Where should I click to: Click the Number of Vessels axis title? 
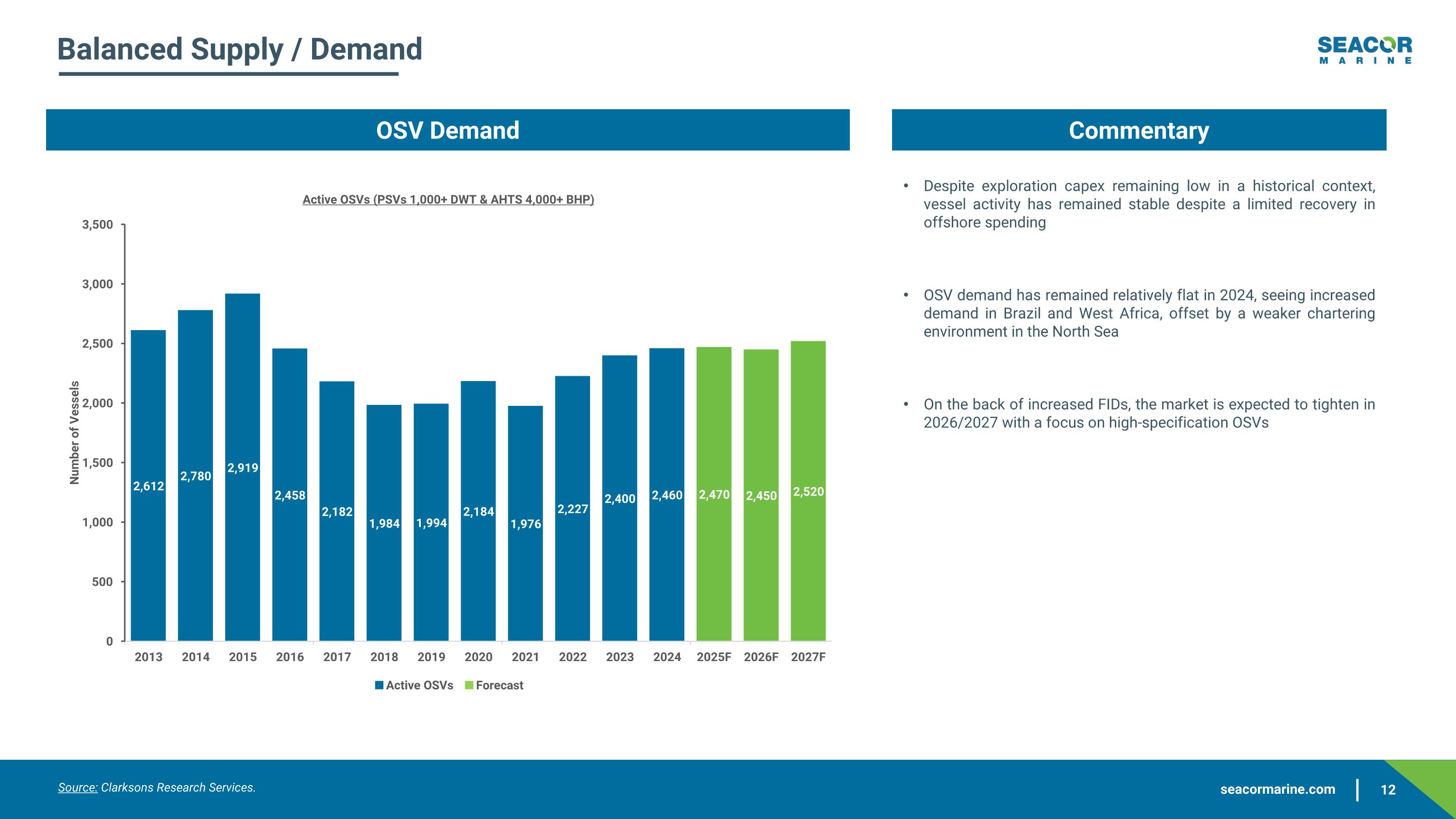tap(74, 433)
